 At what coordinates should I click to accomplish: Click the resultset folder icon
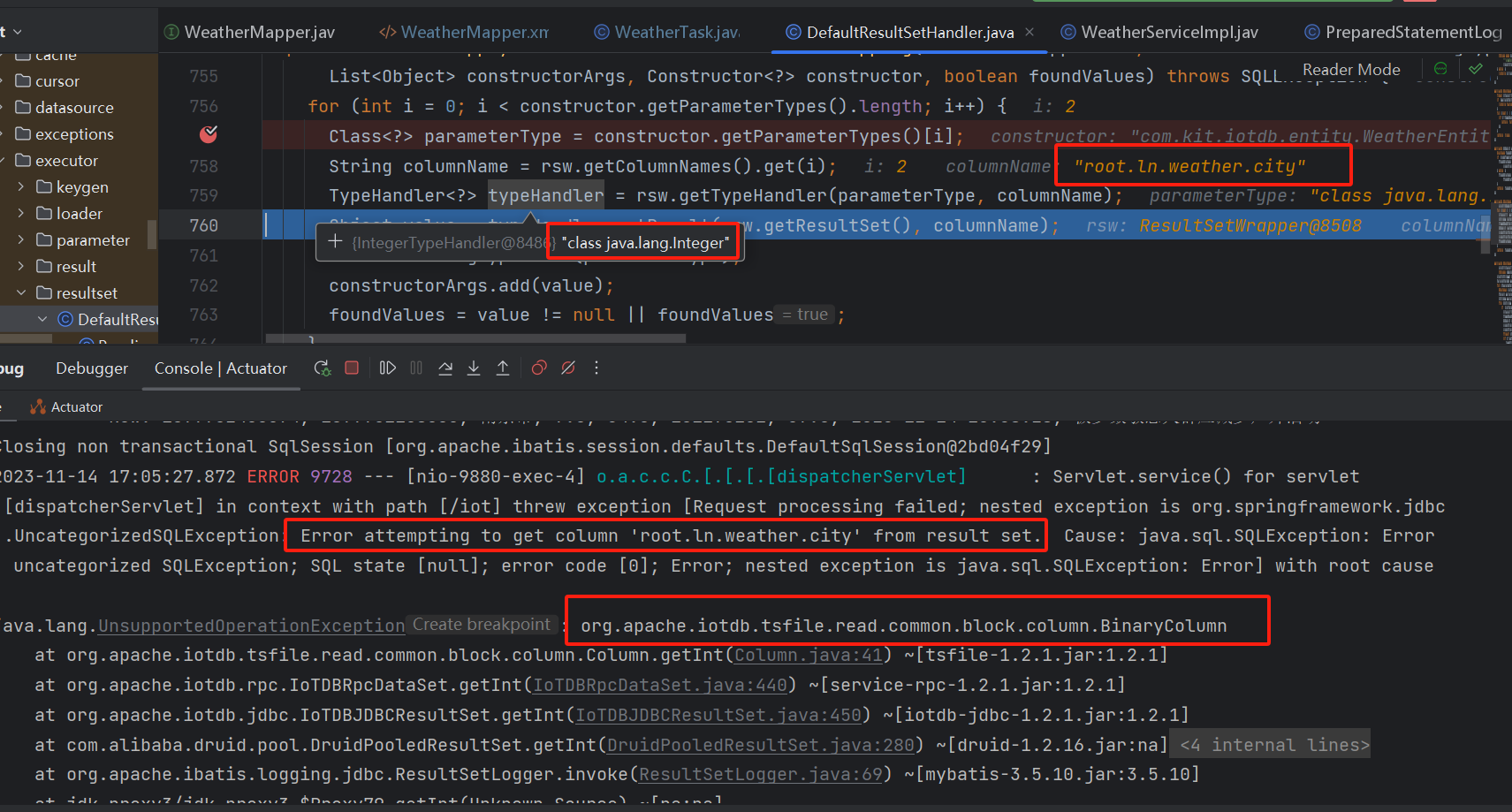click(44, 292)
